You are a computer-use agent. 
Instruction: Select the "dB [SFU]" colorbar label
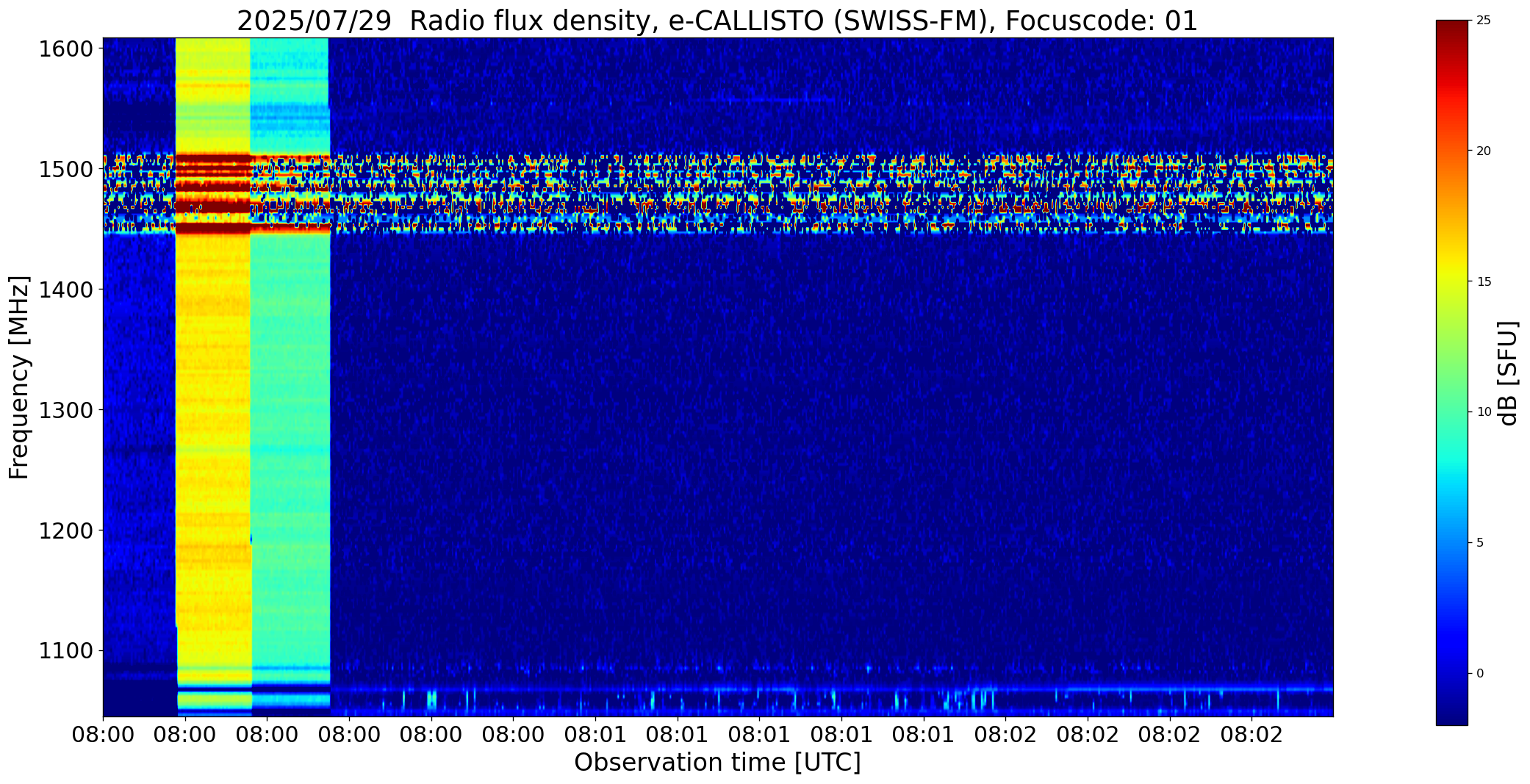coord(1509,373)
